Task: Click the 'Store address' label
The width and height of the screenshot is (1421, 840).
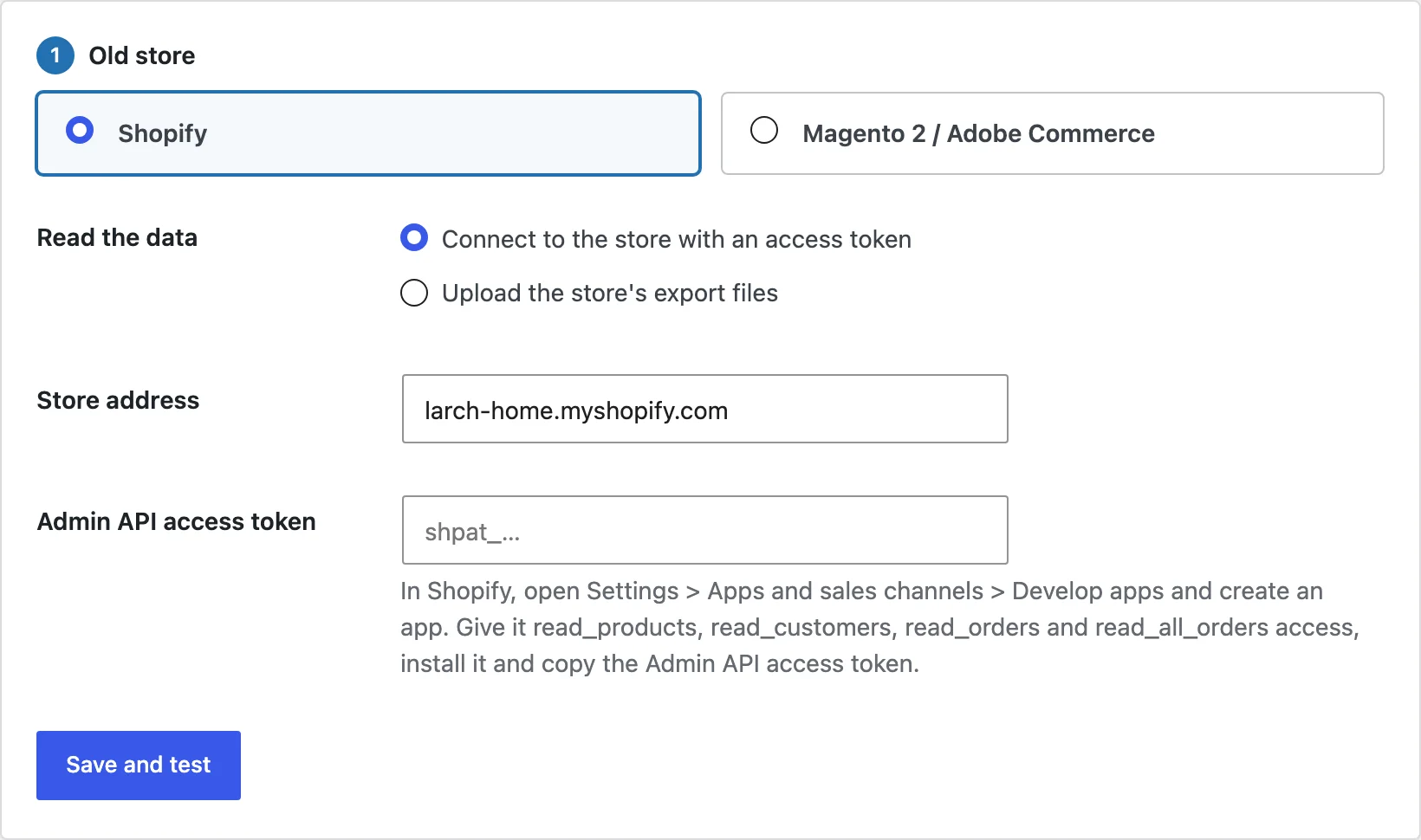Action: click(x=118, y=400)
